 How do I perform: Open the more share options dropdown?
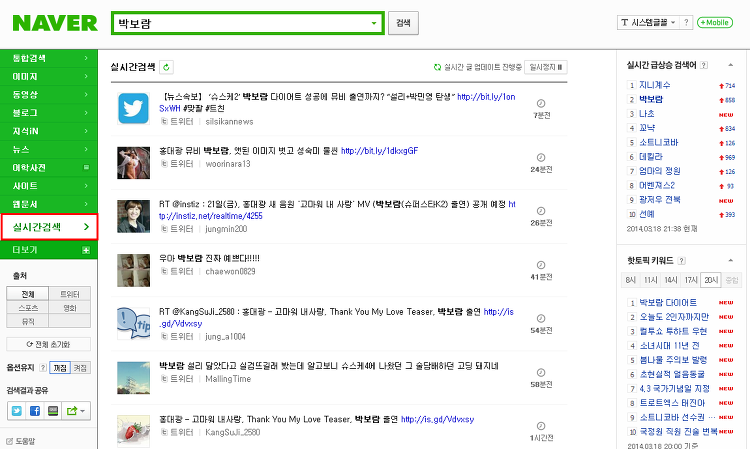(76, 411)
